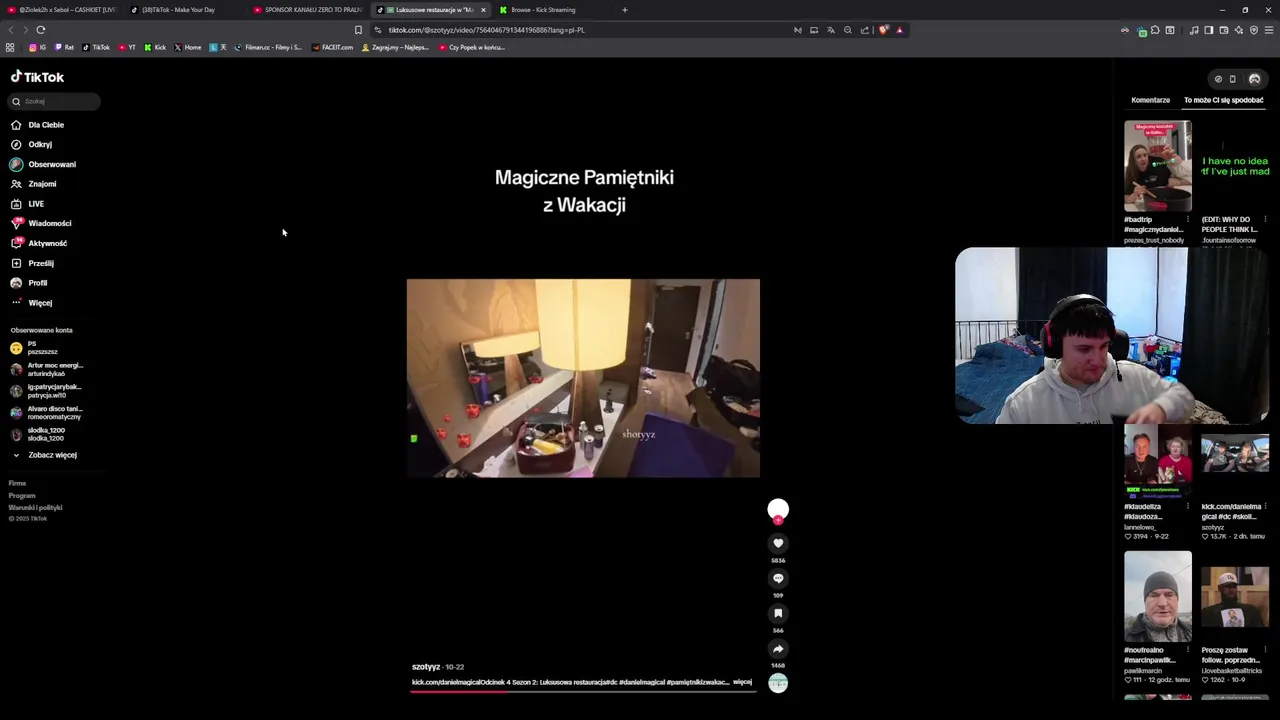
Task: Open the Kick bookmark in bookmarks bar
Action: 155,47
